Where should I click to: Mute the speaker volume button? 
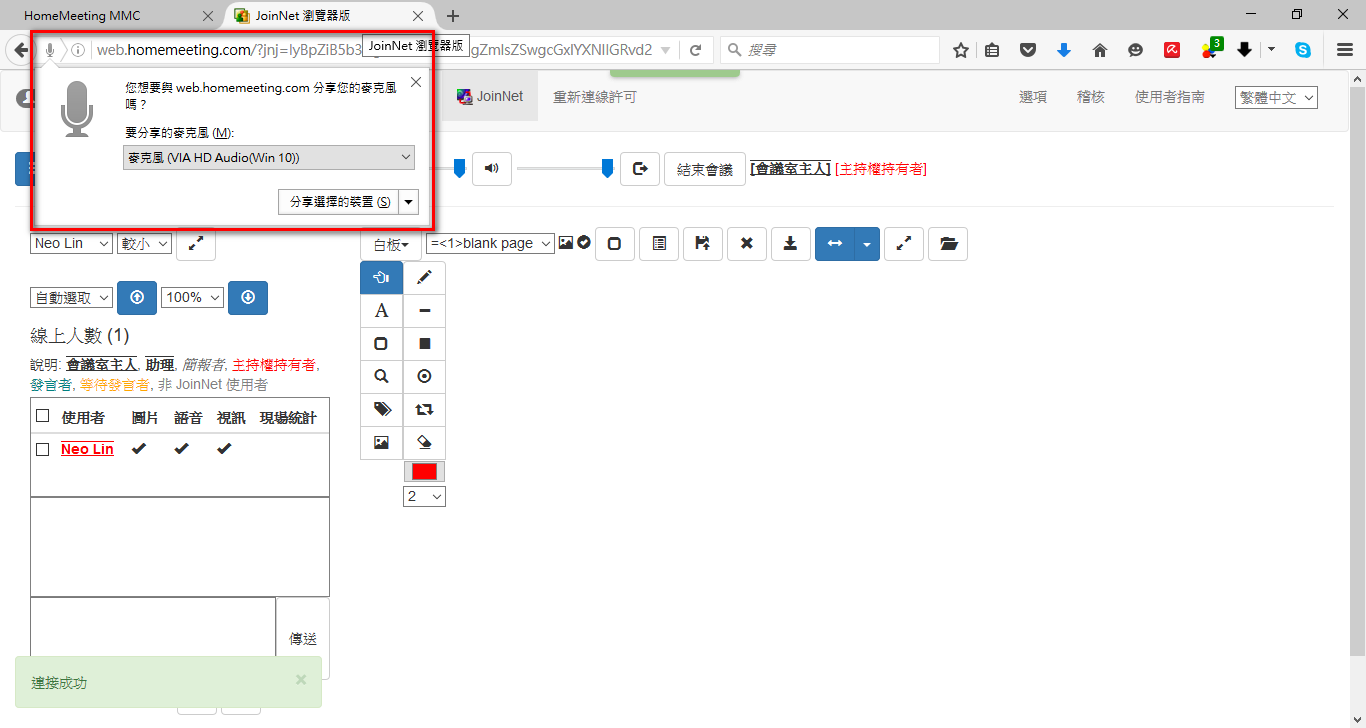coord(492,169)
